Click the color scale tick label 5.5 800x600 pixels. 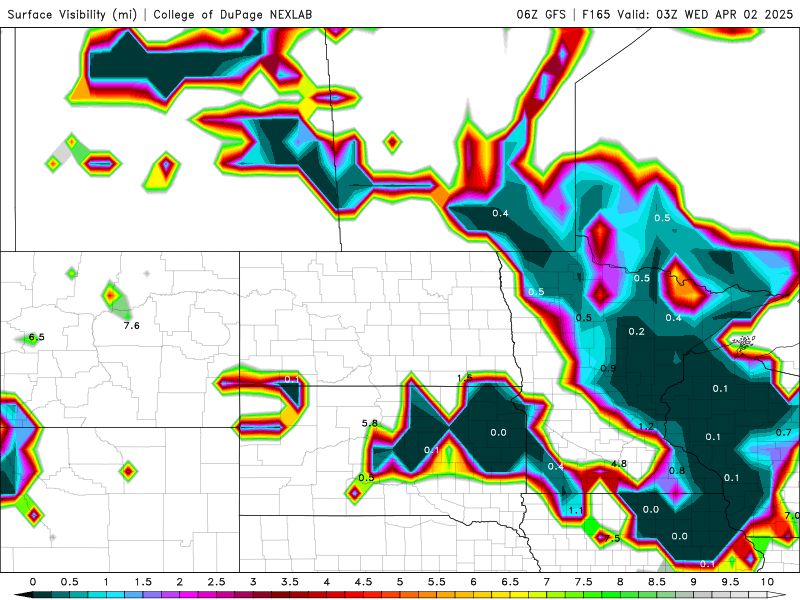pos(437,582)
